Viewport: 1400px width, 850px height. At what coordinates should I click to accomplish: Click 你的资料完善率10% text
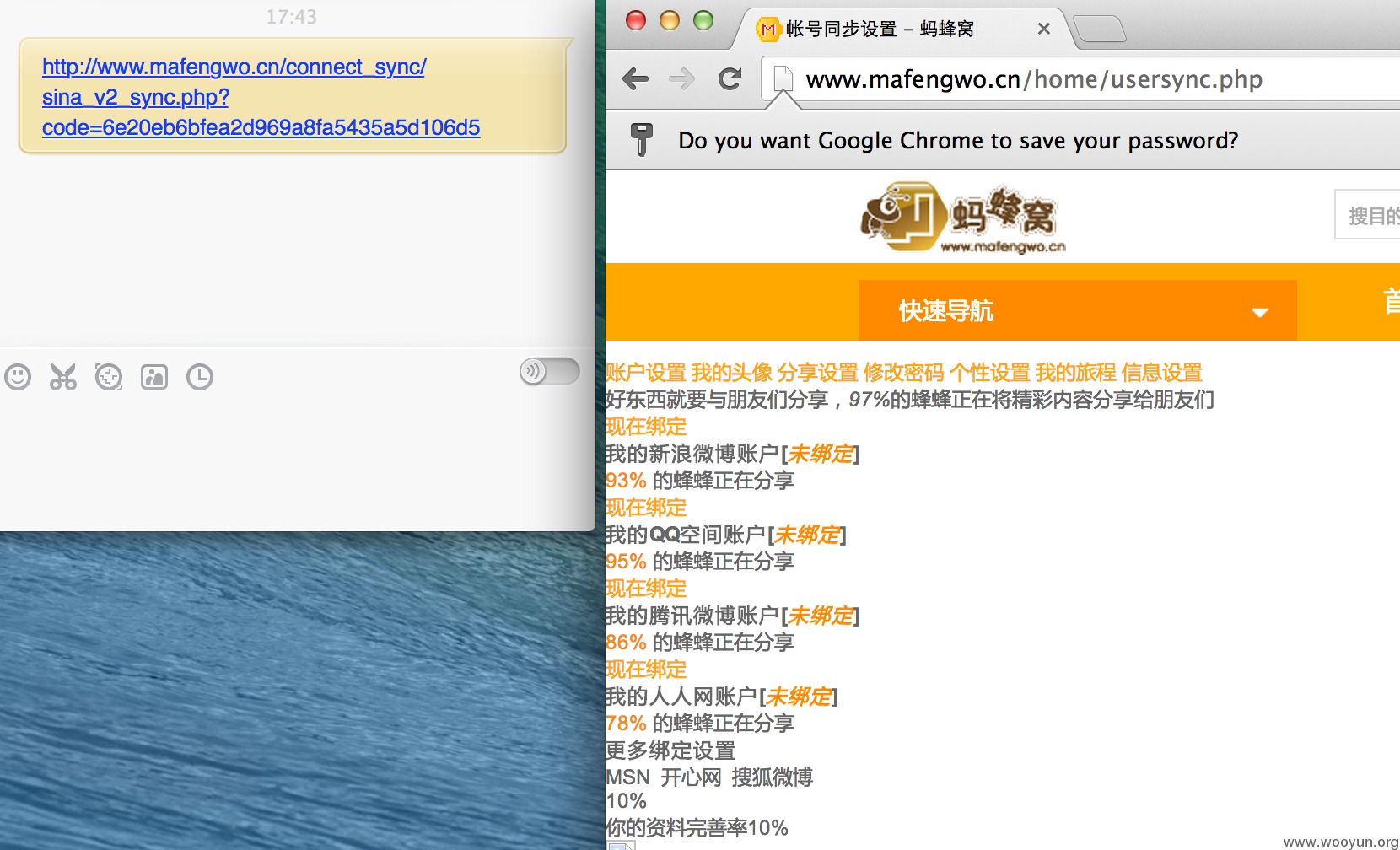pos(697,827)
